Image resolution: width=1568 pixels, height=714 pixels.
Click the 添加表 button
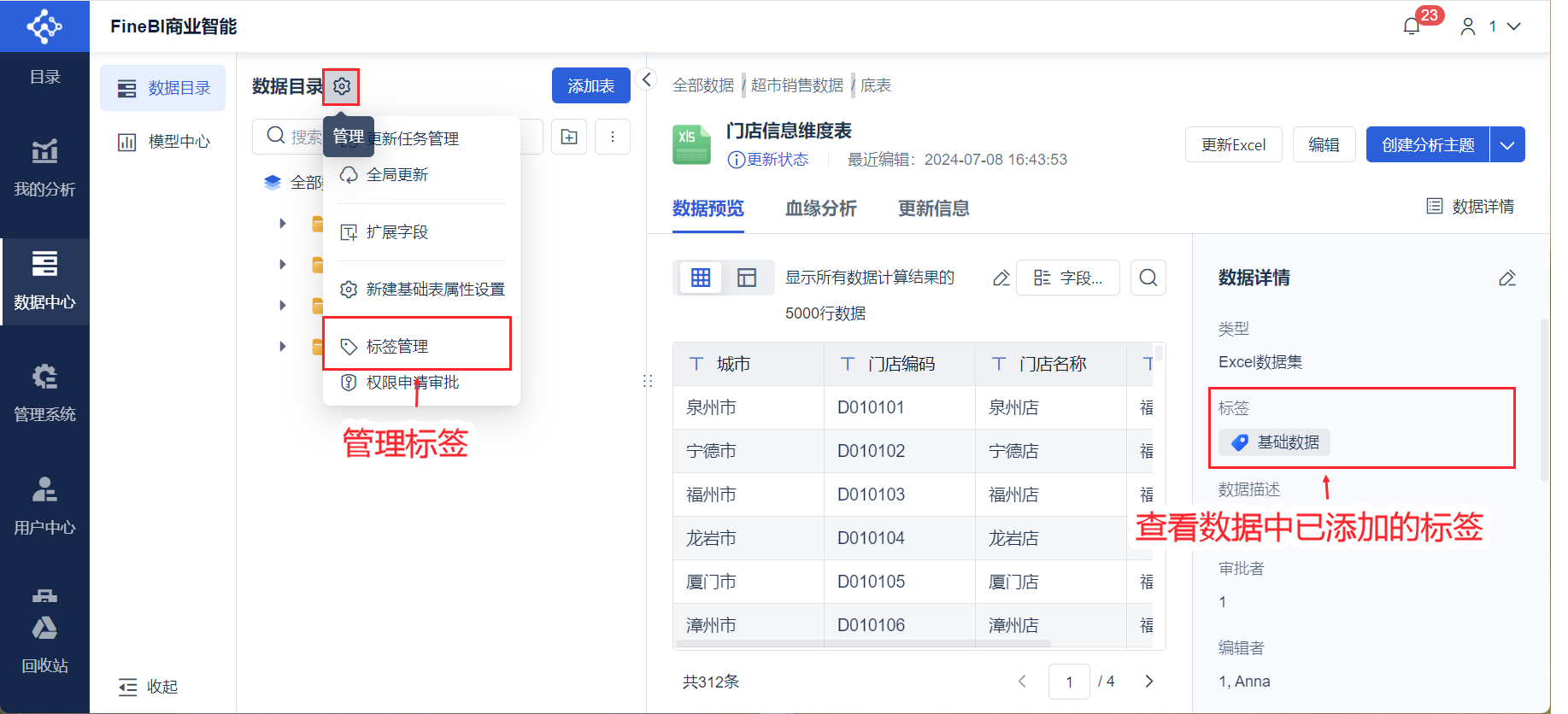[591, 86]
